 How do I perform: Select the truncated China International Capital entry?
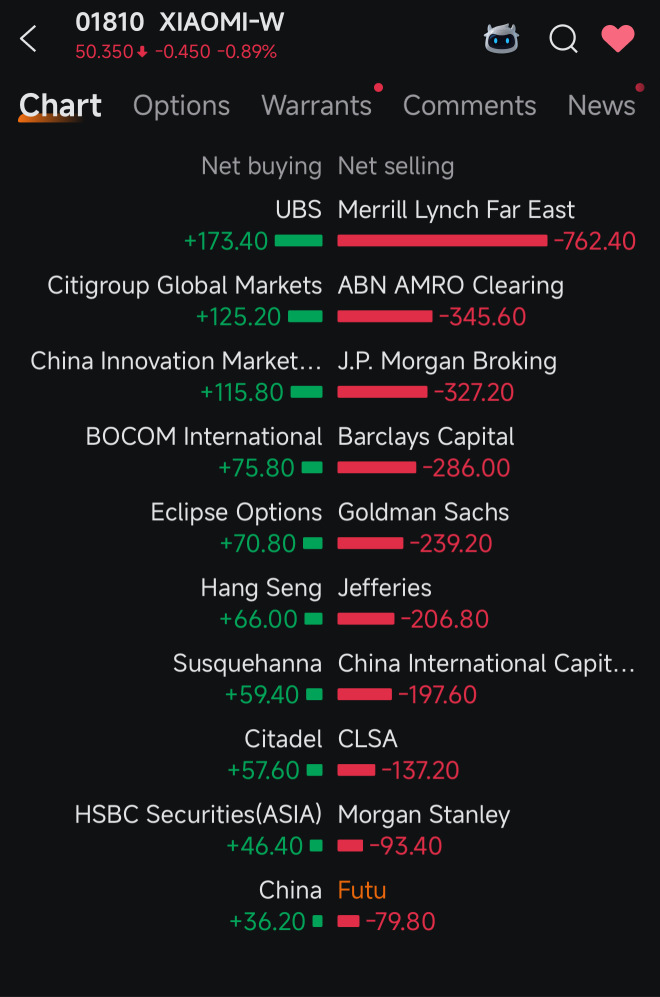486,664
